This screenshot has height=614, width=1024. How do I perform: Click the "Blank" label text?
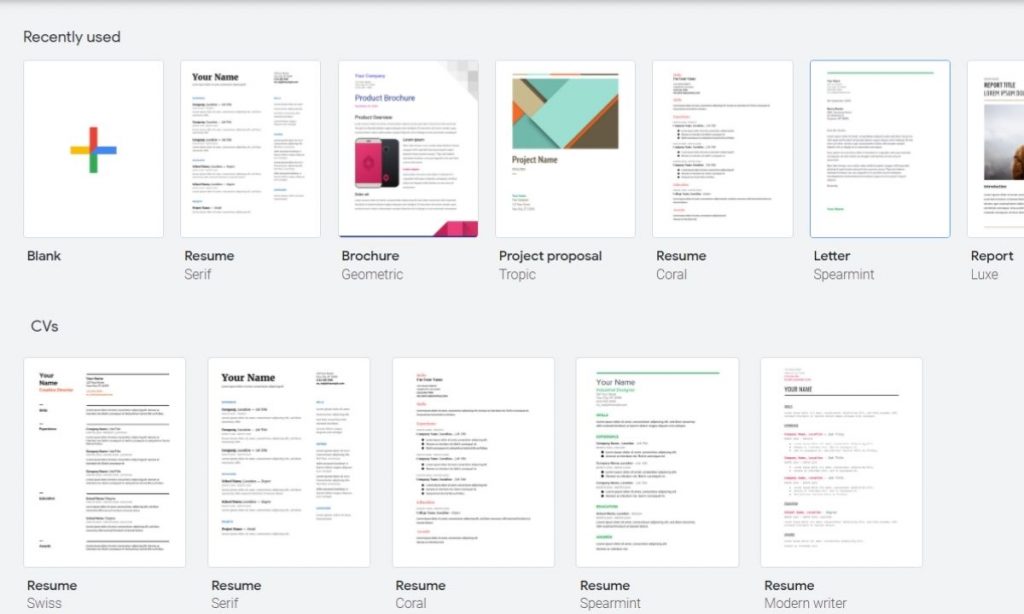pos(44,256)
